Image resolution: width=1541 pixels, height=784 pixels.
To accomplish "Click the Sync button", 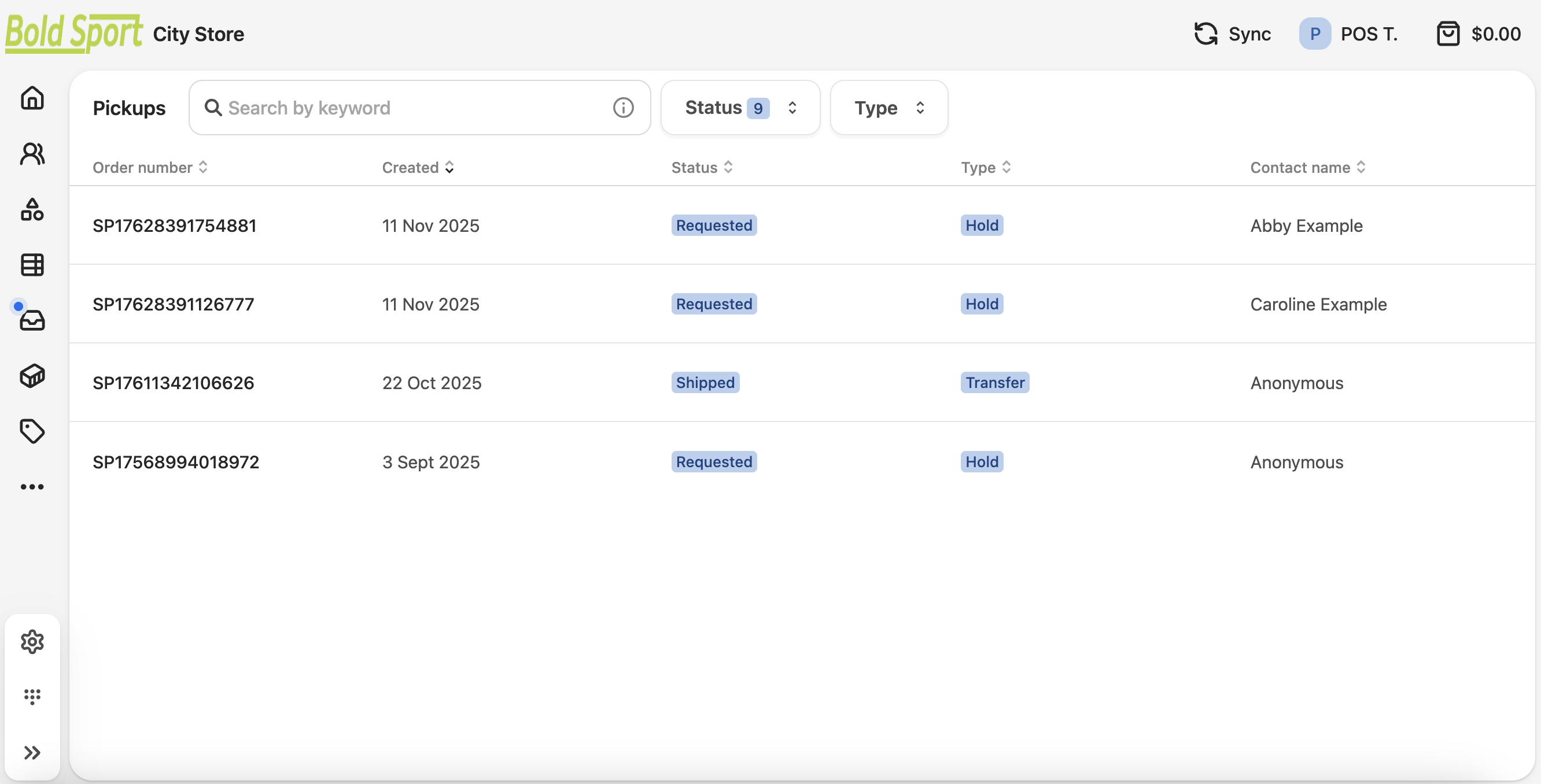I will [1232, 34].
